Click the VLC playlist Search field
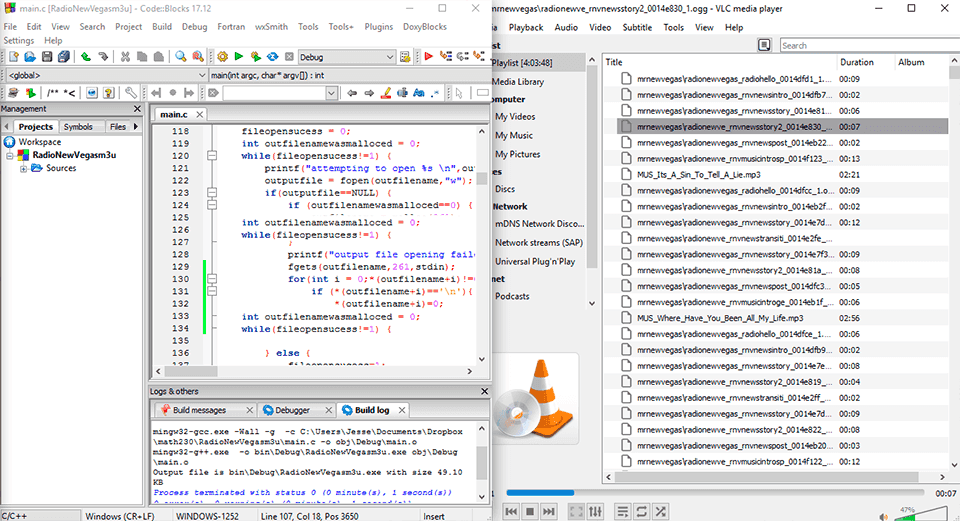Image resolution: width=960 pixels, height=521 pixels. 869,45
